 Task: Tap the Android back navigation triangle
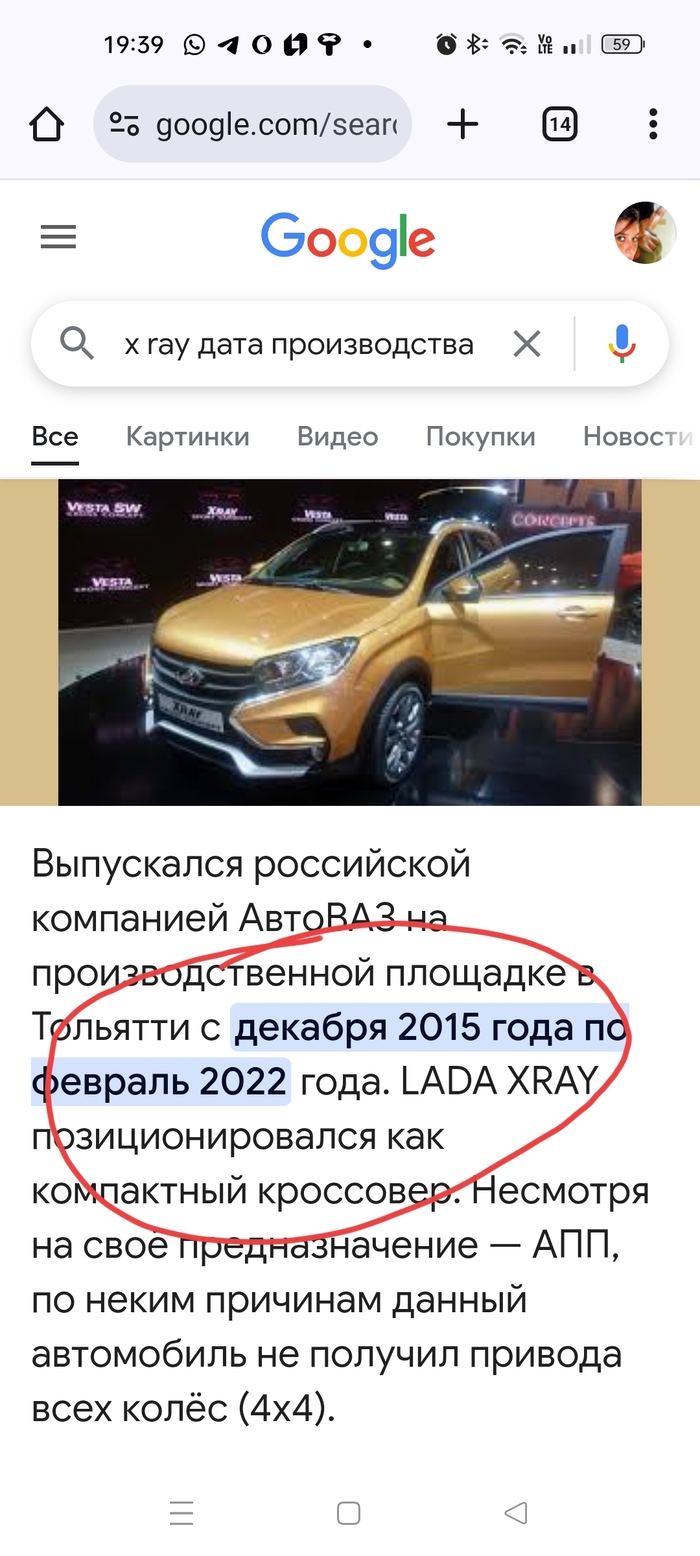click(516, 1513)
